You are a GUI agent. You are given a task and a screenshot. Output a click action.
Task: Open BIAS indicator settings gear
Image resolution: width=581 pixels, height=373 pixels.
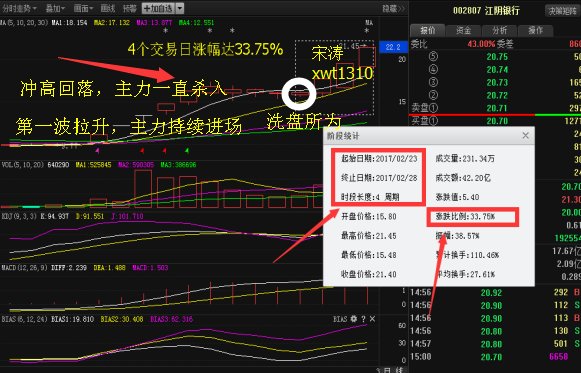pyautogui.click(x=354, y=319)
